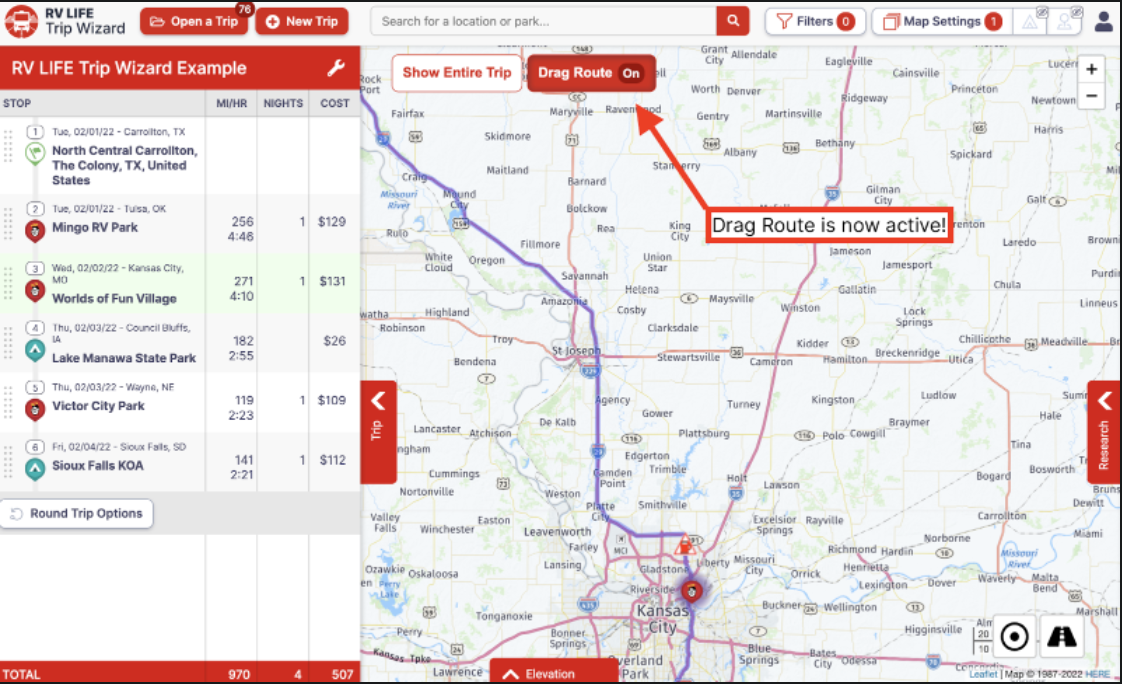Click the road view icon on map

click(1062, 636)
